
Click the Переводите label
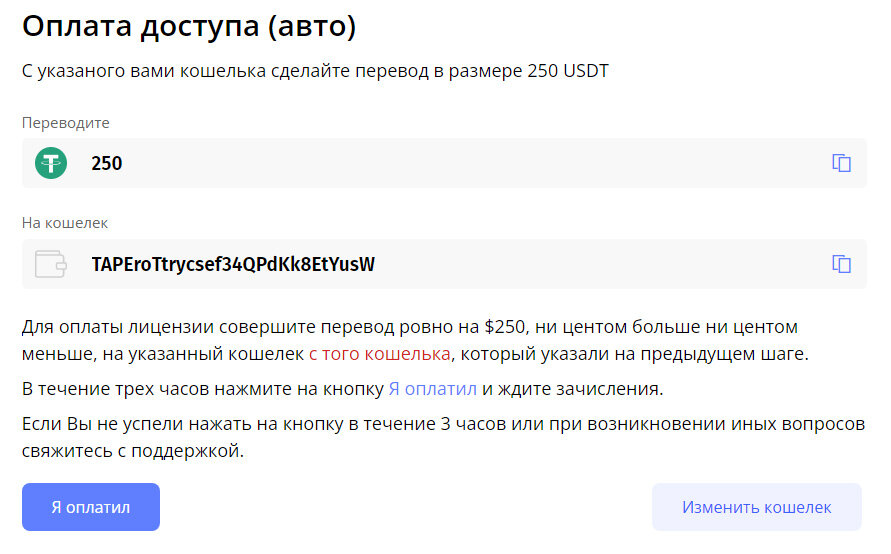[66, 123]
